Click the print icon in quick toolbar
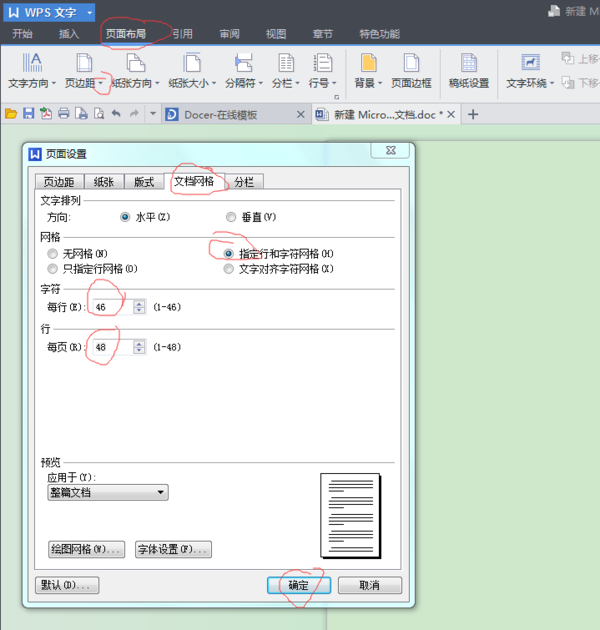Viewport: 600px width, 630px height. point(63,114)
